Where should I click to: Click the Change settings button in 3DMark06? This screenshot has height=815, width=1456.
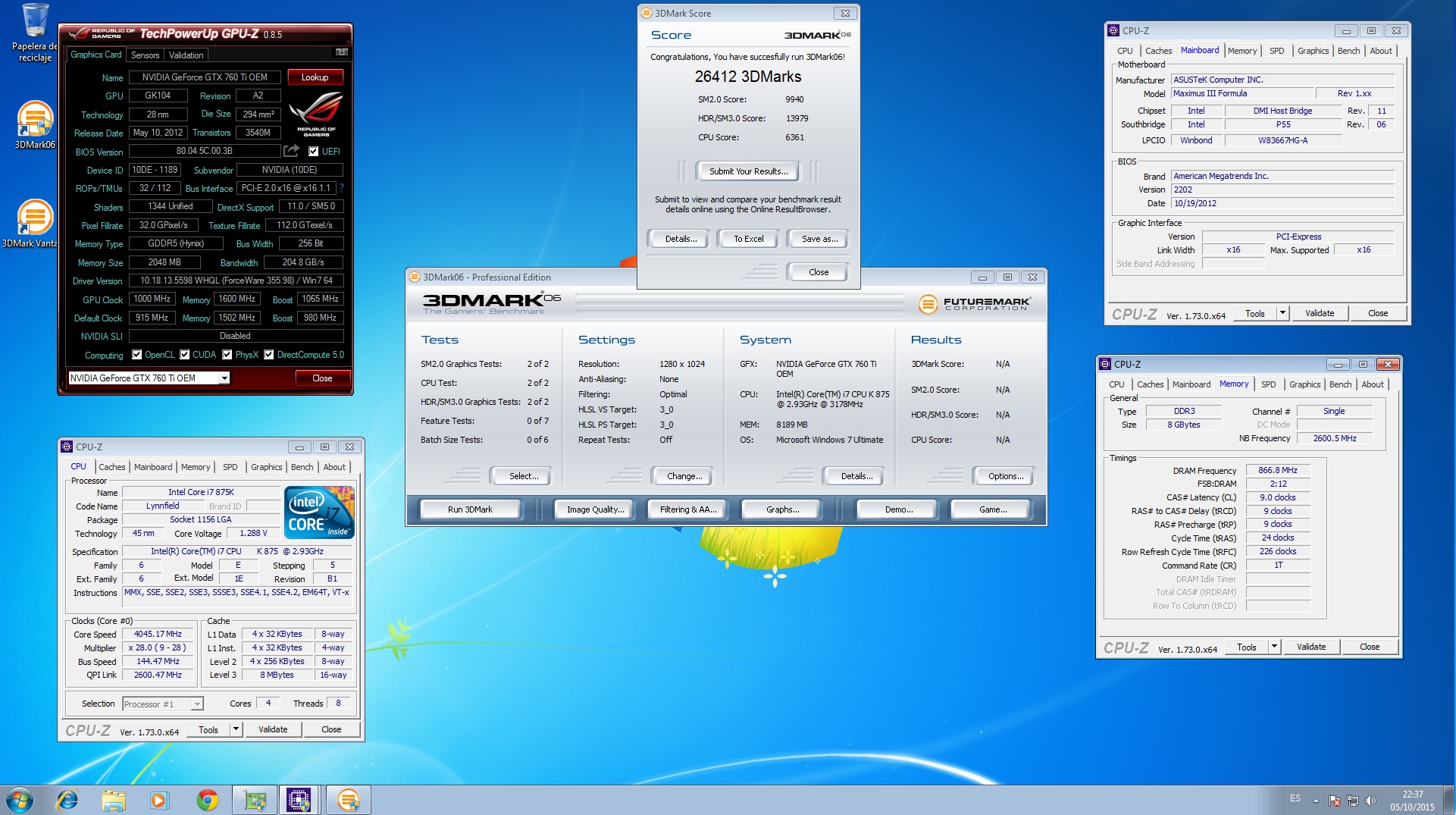click(x=684, y=476)
